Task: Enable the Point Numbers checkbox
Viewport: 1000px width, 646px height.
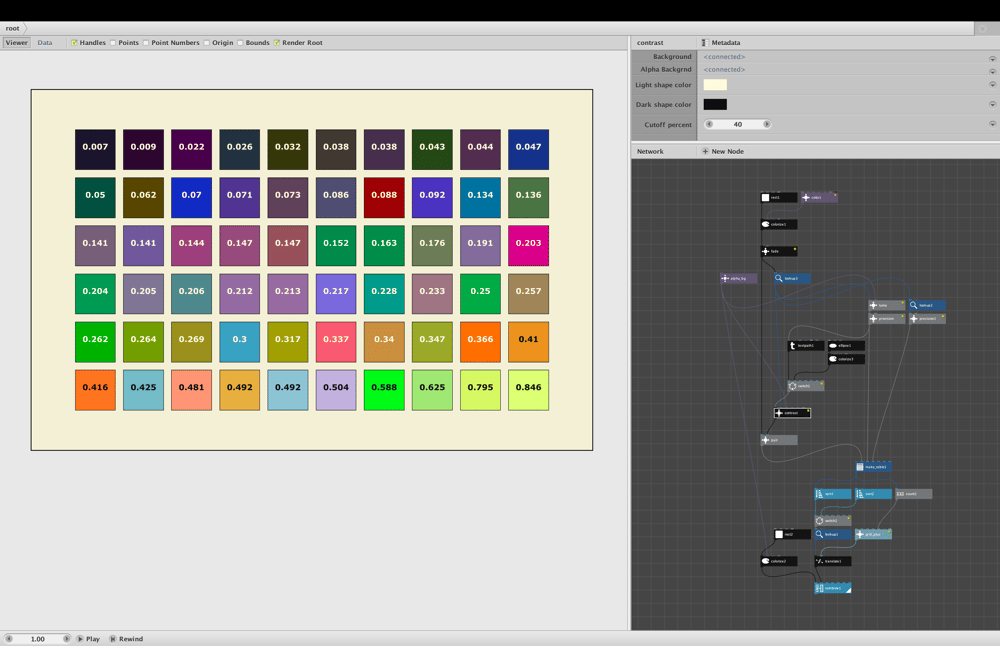Action: click(146, 43)
